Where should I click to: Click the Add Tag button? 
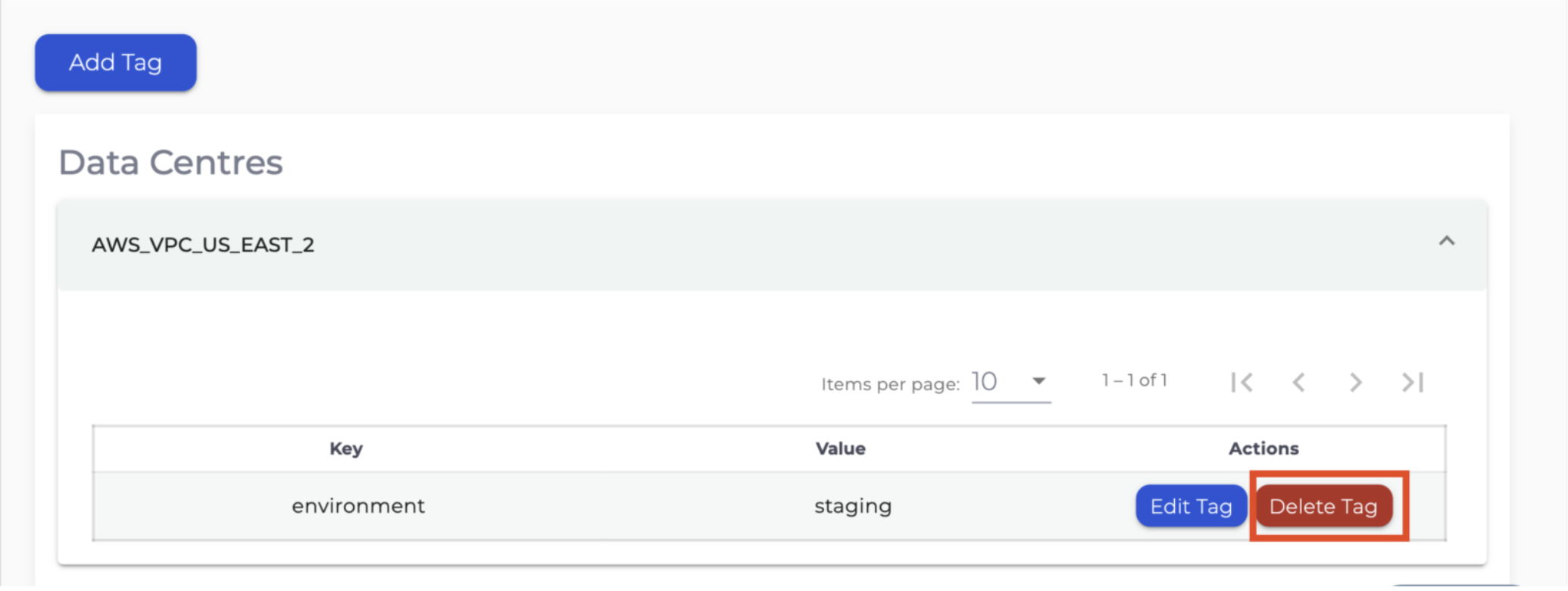115,62
